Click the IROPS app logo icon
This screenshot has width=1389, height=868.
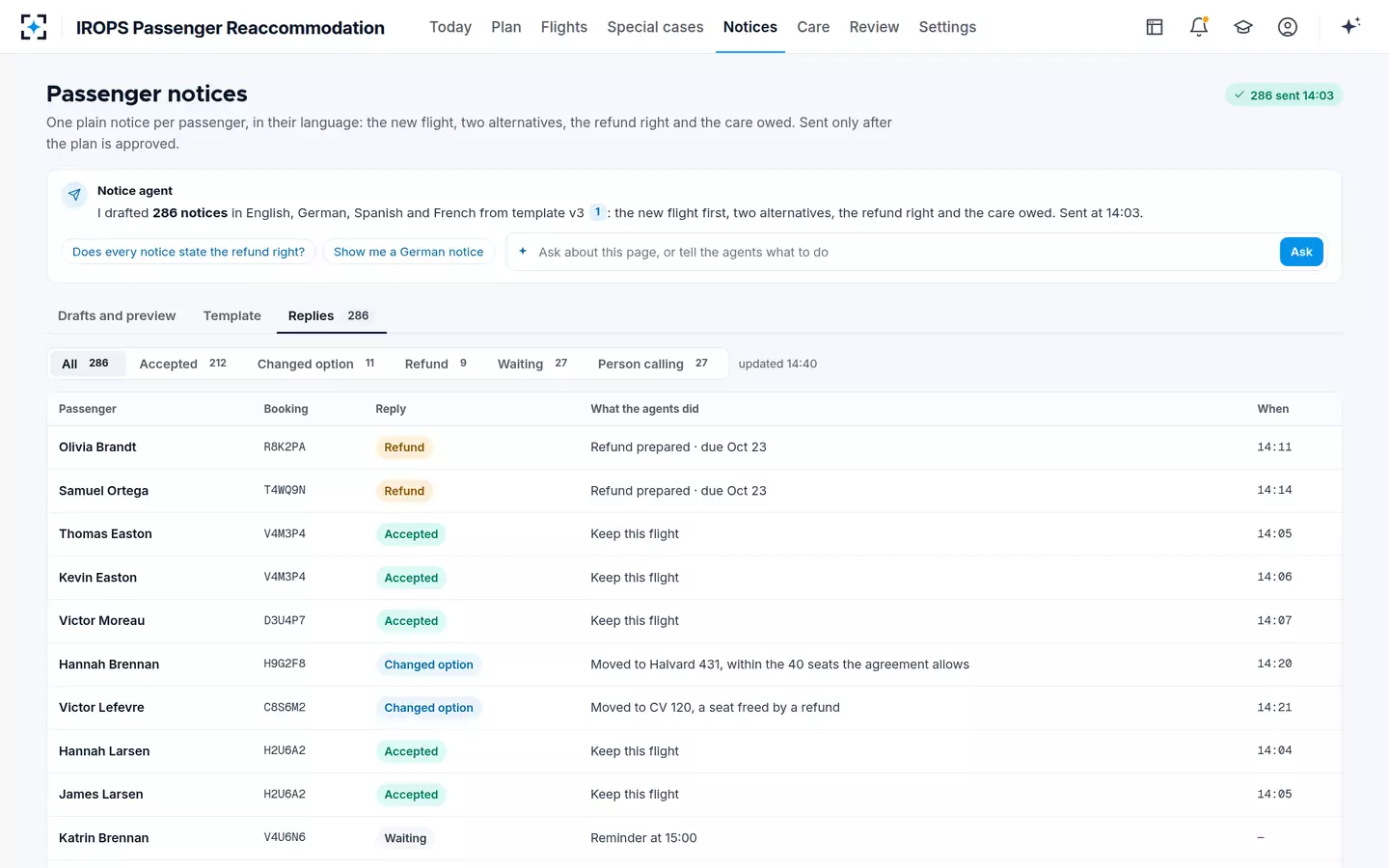pyautogui.click(x=34, y=27)
